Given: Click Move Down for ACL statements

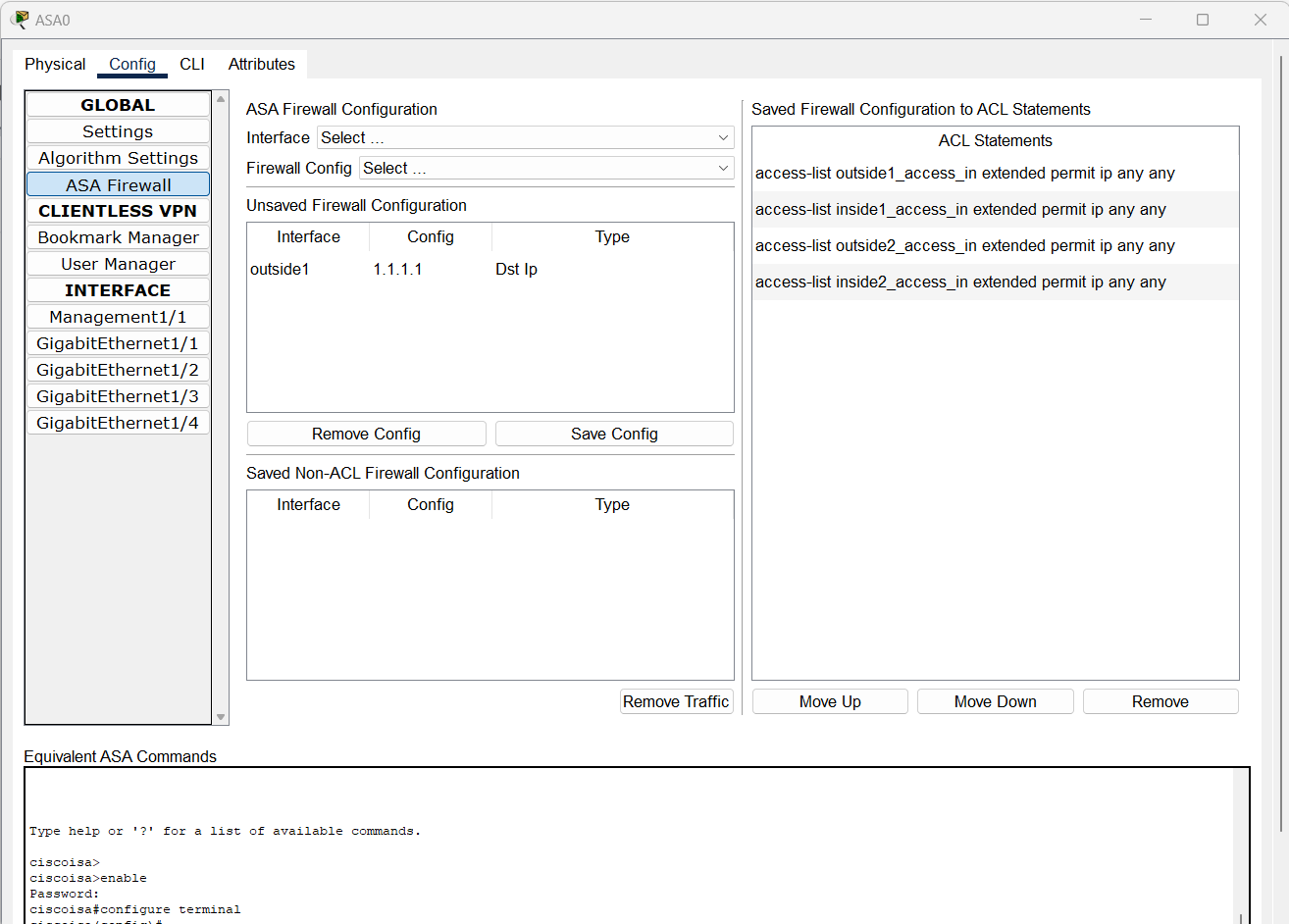Looking at the screenshot, I should [x=995, y=700].
